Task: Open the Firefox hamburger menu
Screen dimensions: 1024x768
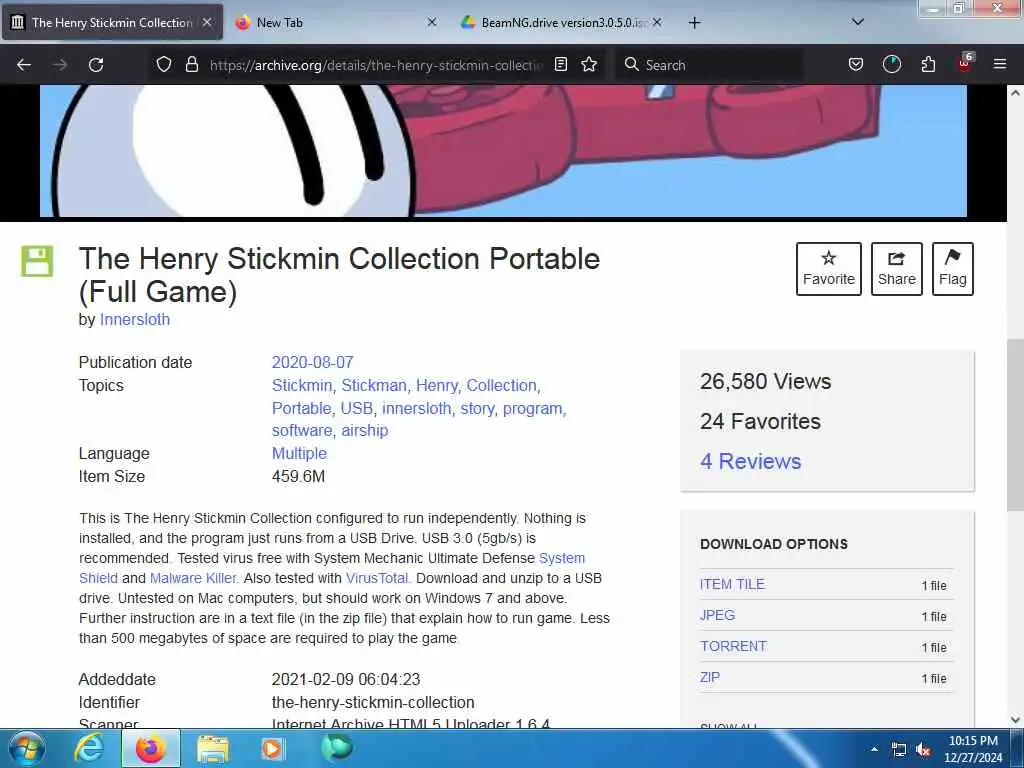Action: (999, 65)
